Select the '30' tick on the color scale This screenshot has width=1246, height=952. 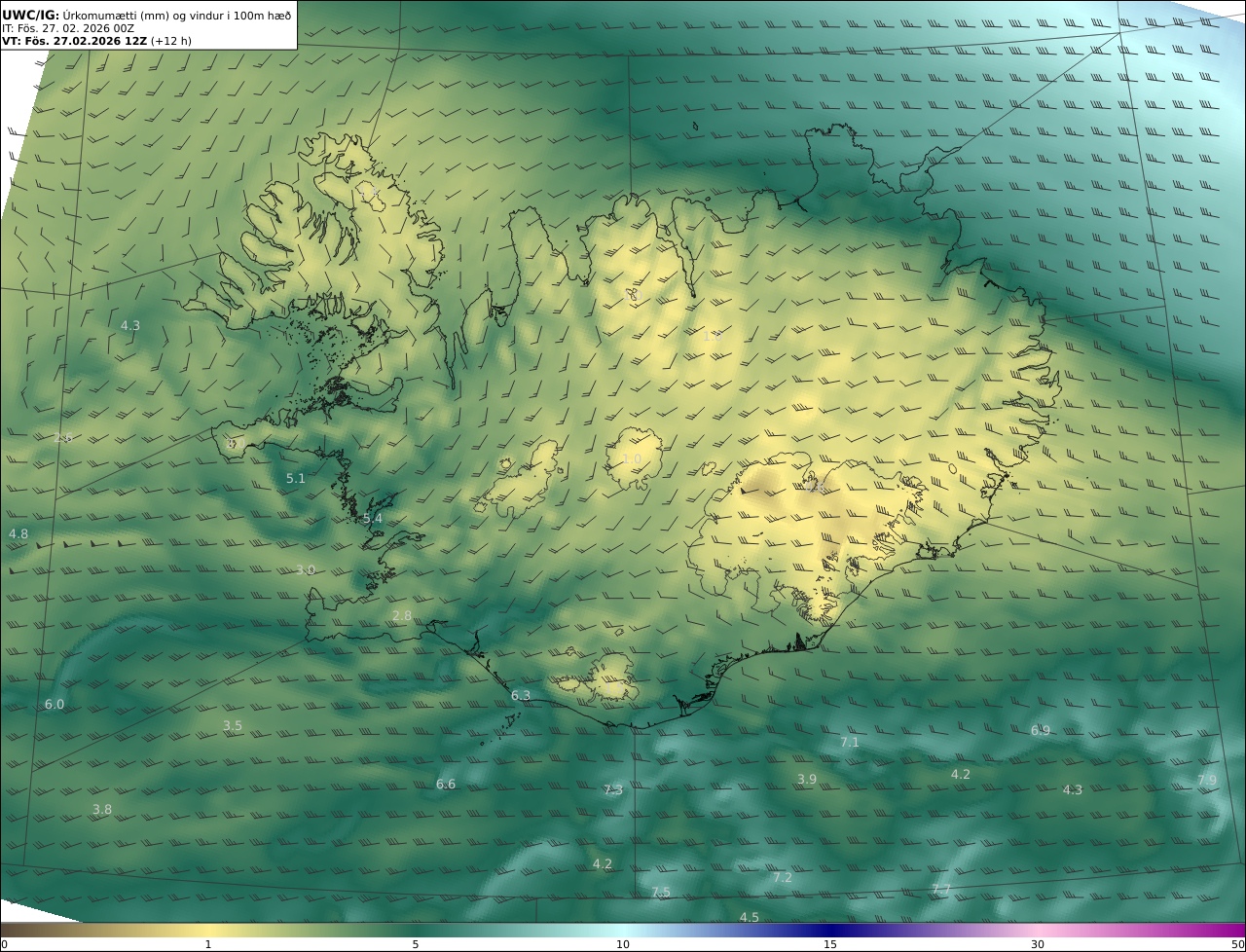click(1038, 944)
